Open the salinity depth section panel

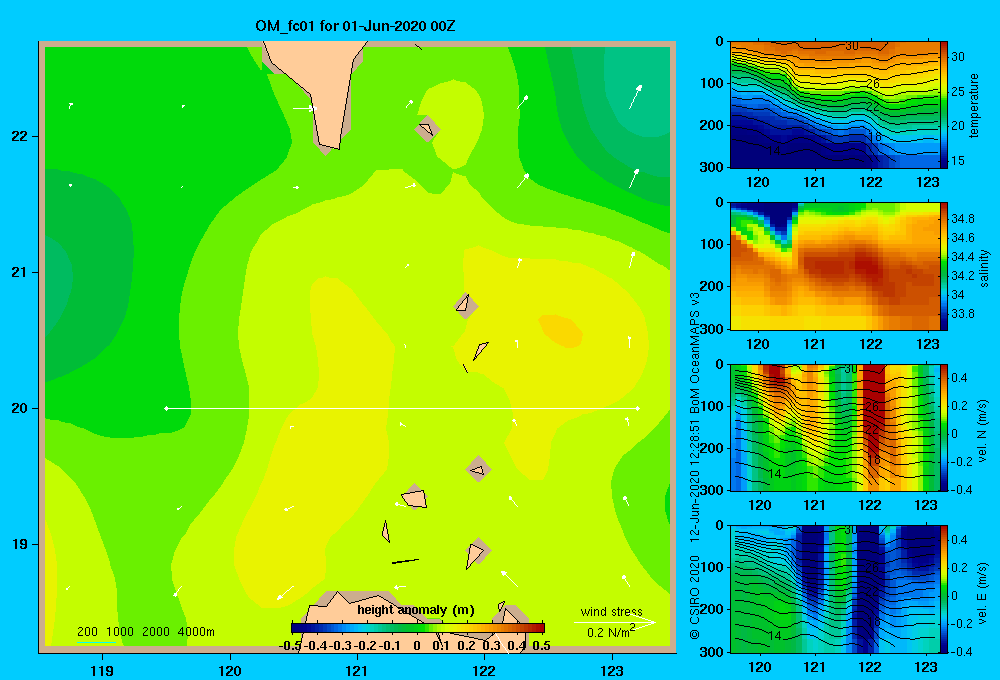coord(835,266)
